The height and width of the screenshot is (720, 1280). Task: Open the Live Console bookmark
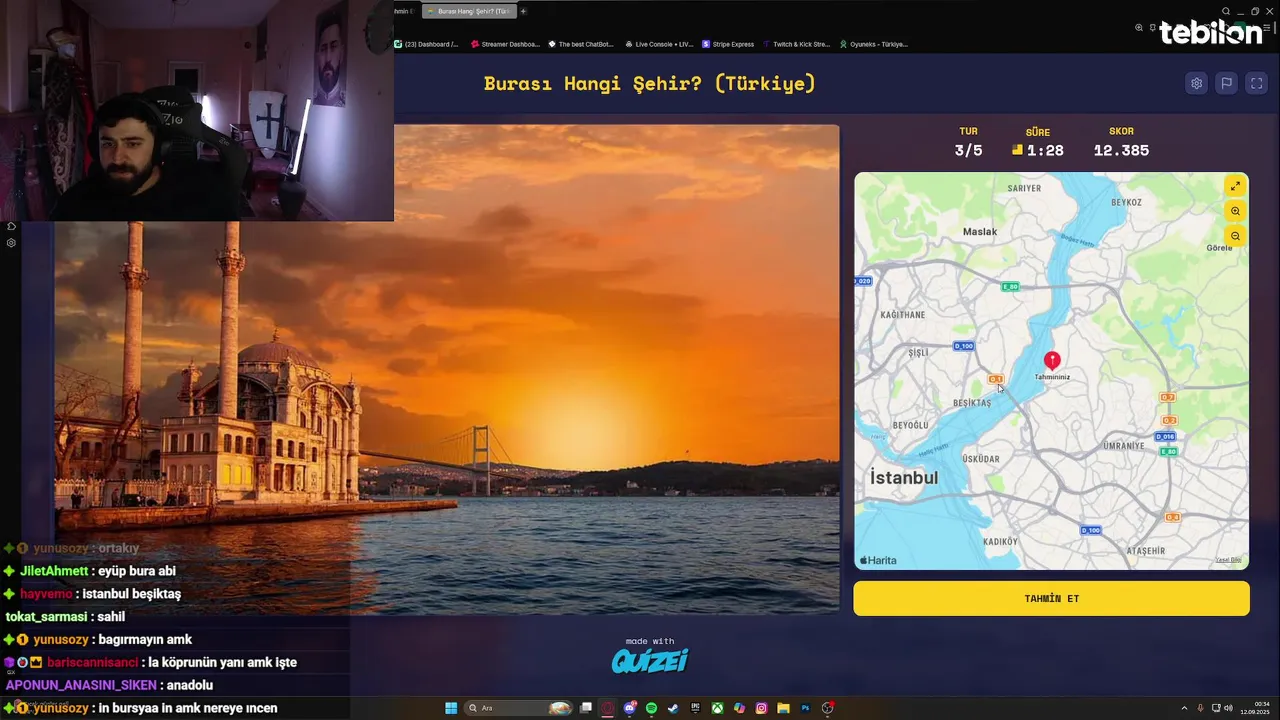(659, 44)
